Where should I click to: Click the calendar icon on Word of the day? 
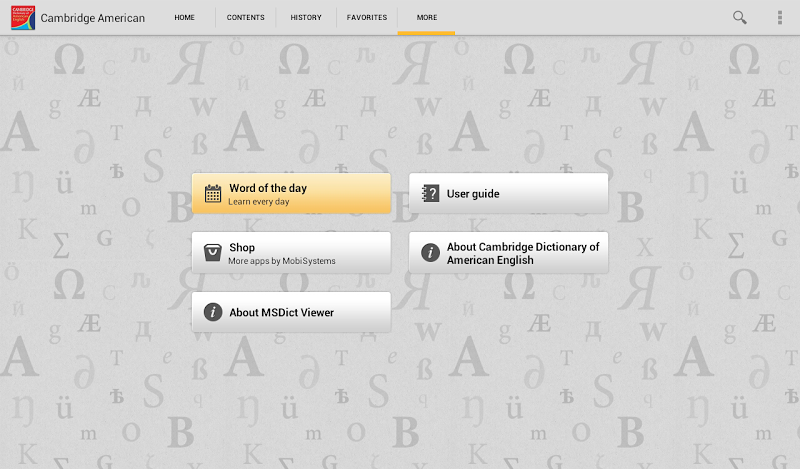[213, 194]
